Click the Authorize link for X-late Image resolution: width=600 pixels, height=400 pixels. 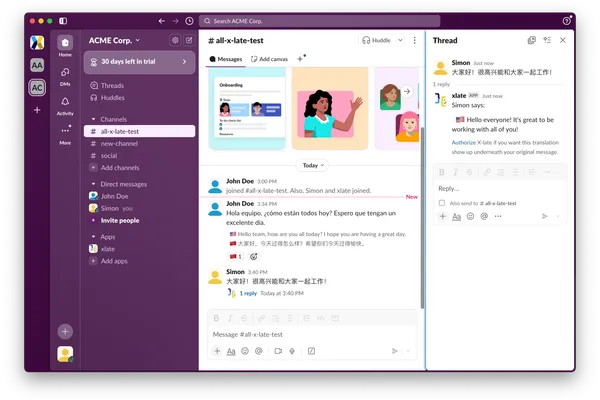[x=463, y=142]
